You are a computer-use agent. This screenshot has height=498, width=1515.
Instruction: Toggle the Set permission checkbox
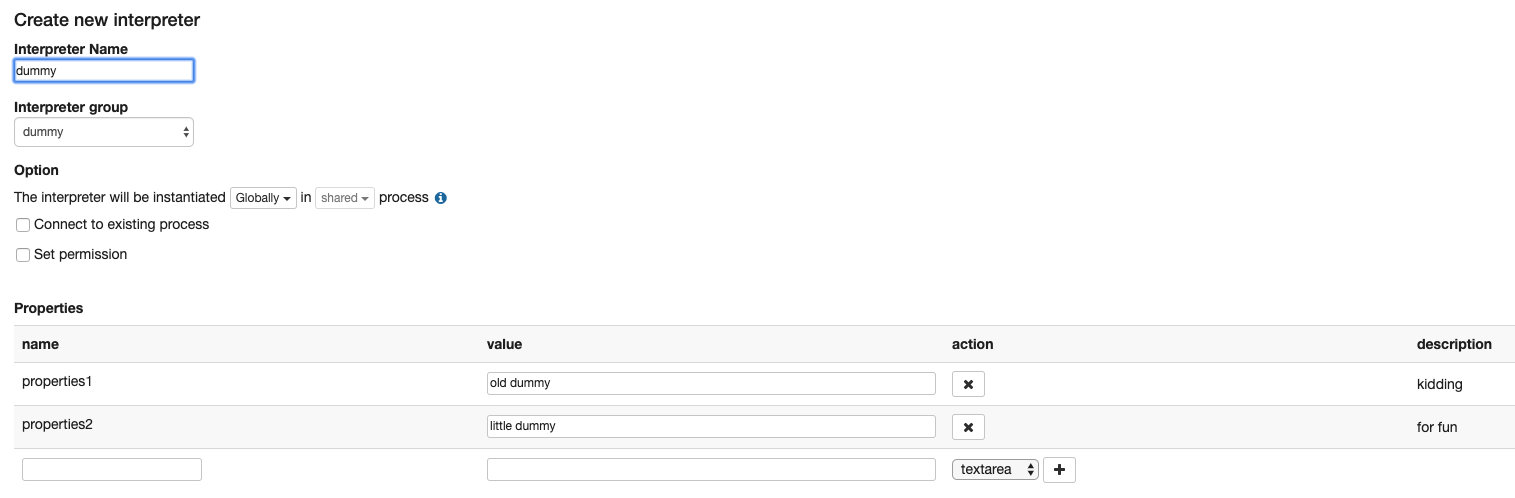coord(23,255)
